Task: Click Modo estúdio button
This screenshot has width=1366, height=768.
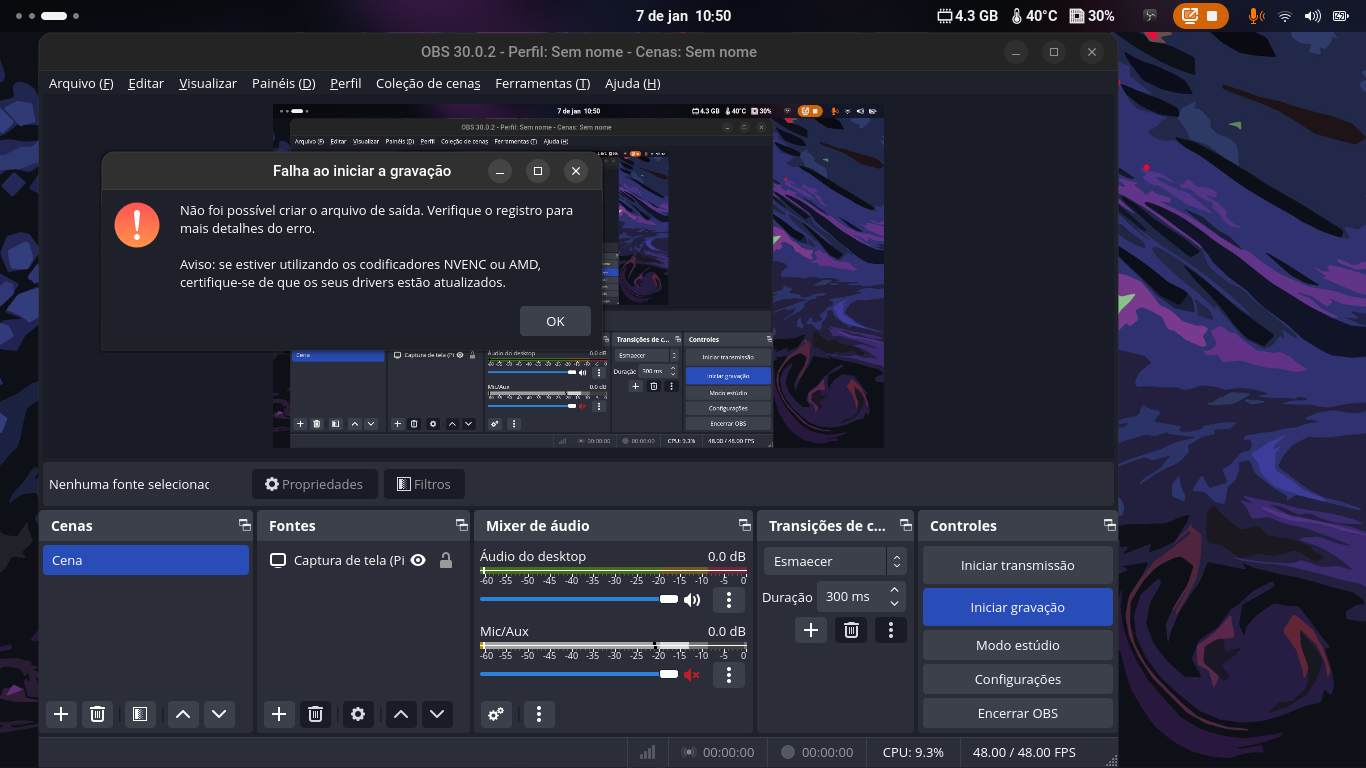Action: (x=1017, y=645)
